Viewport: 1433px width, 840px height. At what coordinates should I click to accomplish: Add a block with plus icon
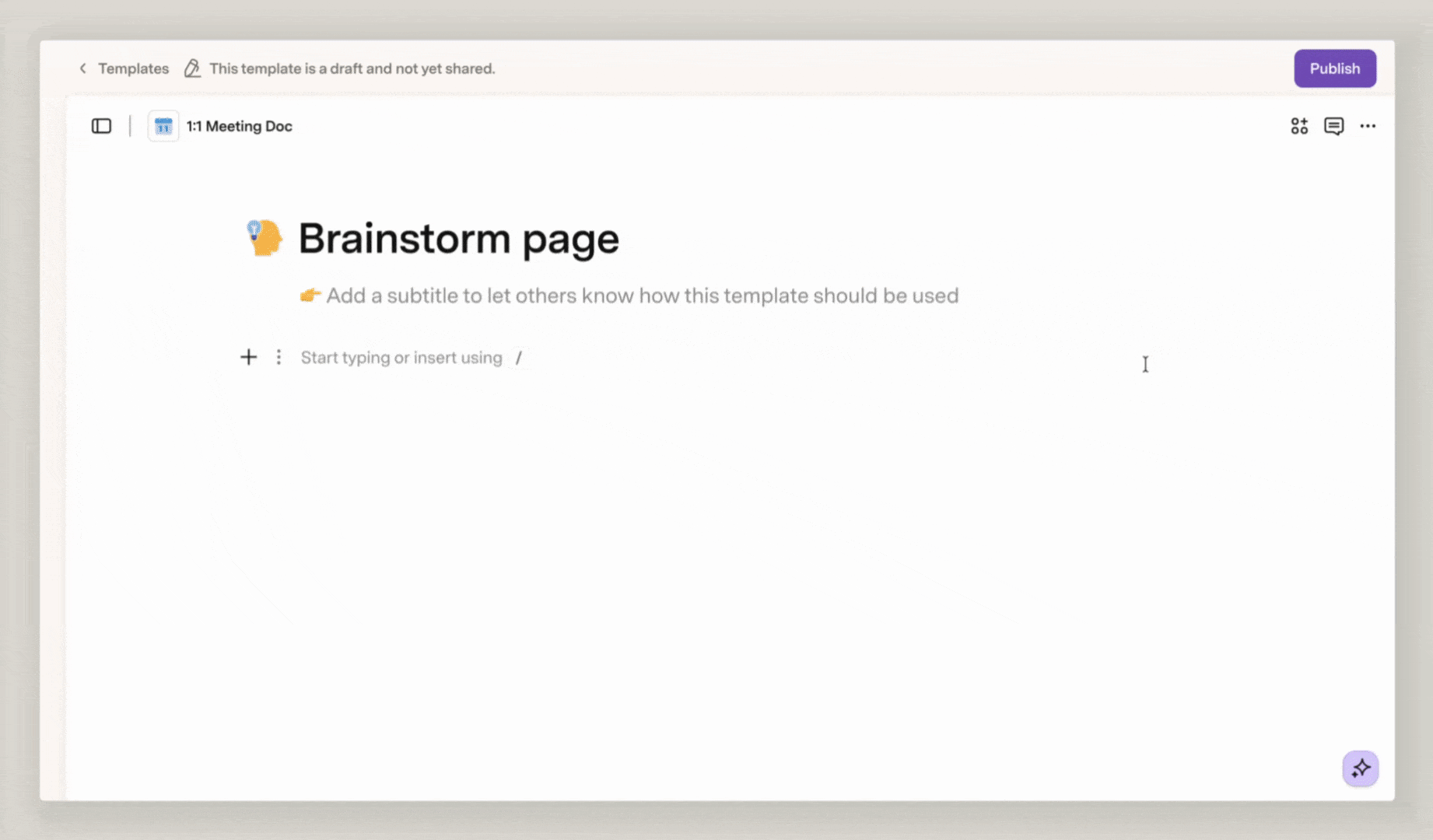(x=248, y=357)
